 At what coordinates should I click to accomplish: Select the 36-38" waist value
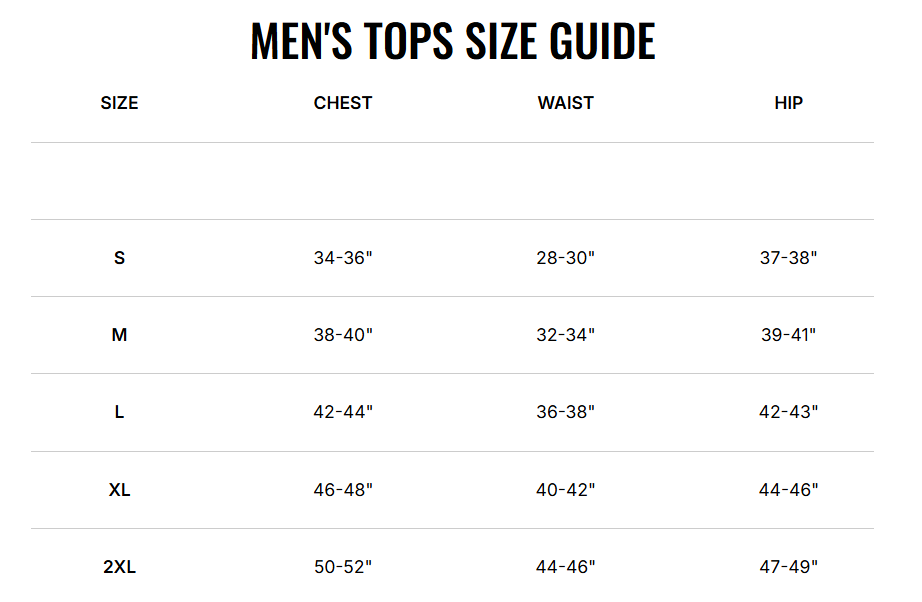tap(565, 412)
